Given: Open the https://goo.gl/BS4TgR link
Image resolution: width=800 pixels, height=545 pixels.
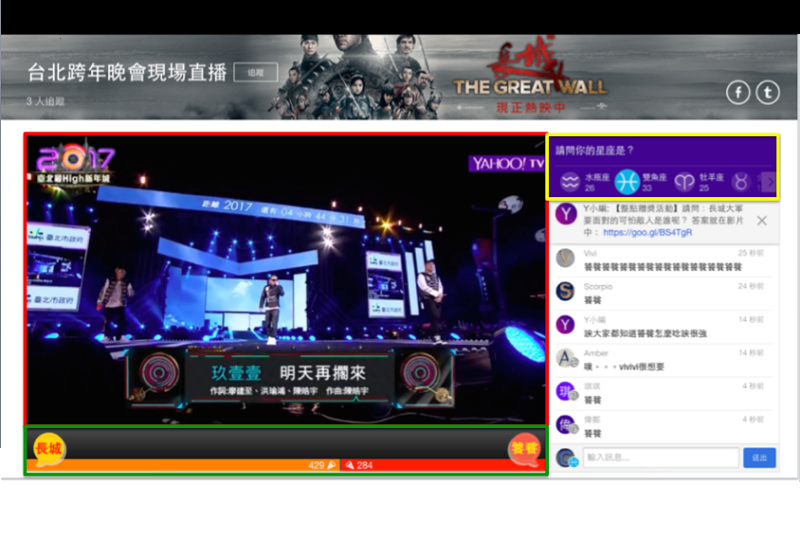Looking at the screenshot, I should point(647,232).
